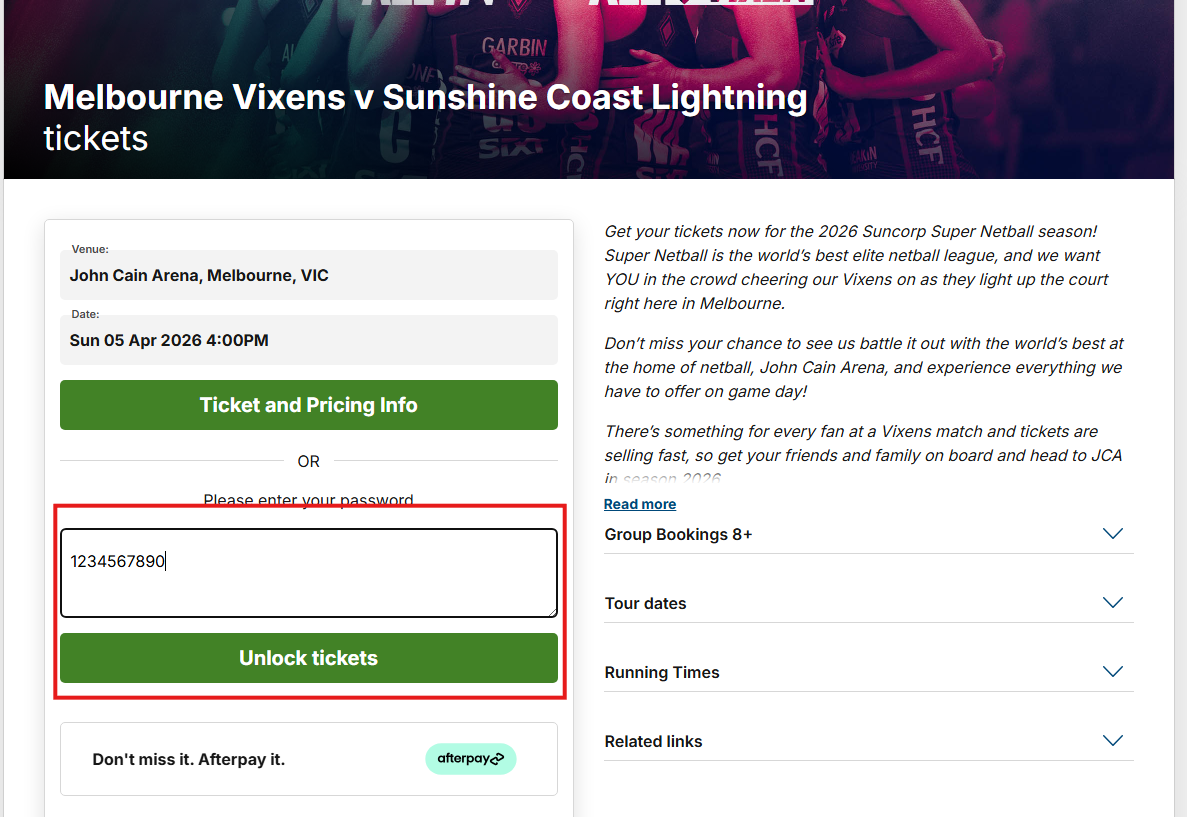
Task: Focus the password field containing 1234567890
Action: pos(308,573)
